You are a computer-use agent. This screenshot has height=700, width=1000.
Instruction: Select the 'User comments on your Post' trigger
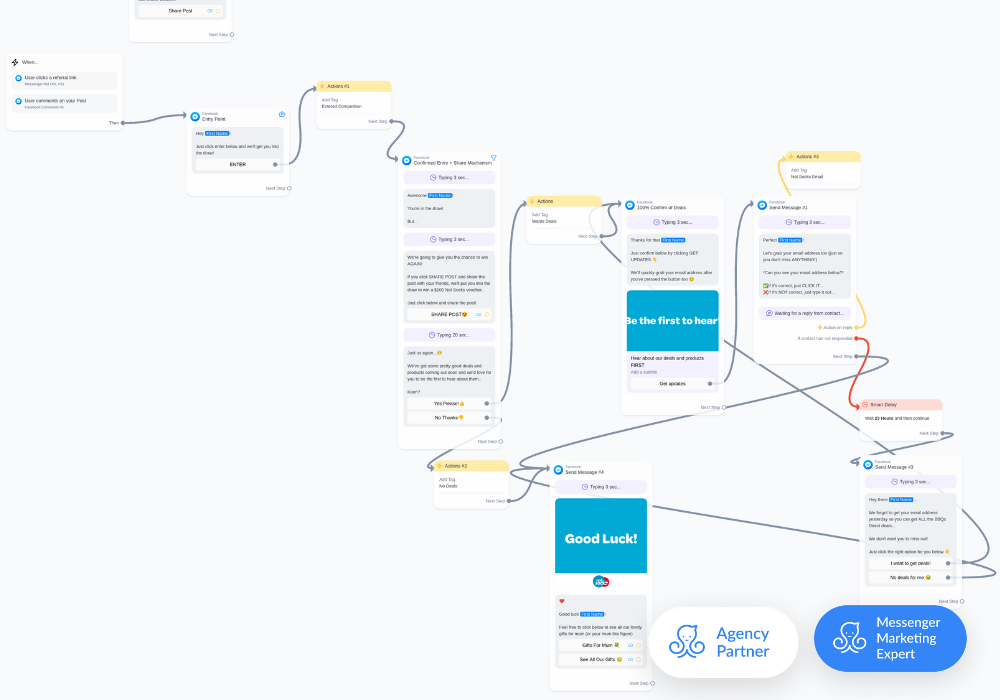(65, 103)
